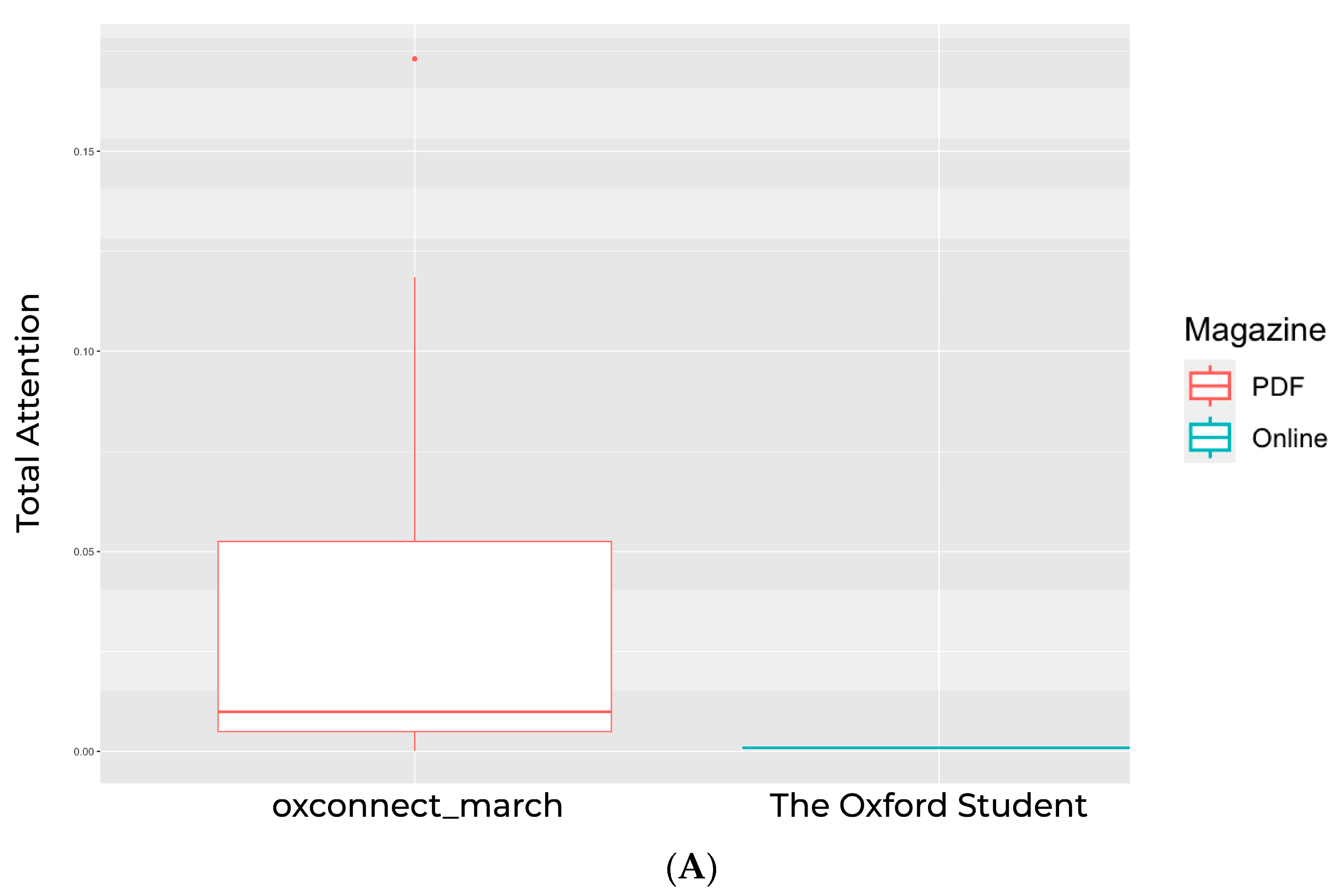This screenshot has height=896, width=1343.
Task: Click the lower whisker below red box
Action: tap(415, 741)
